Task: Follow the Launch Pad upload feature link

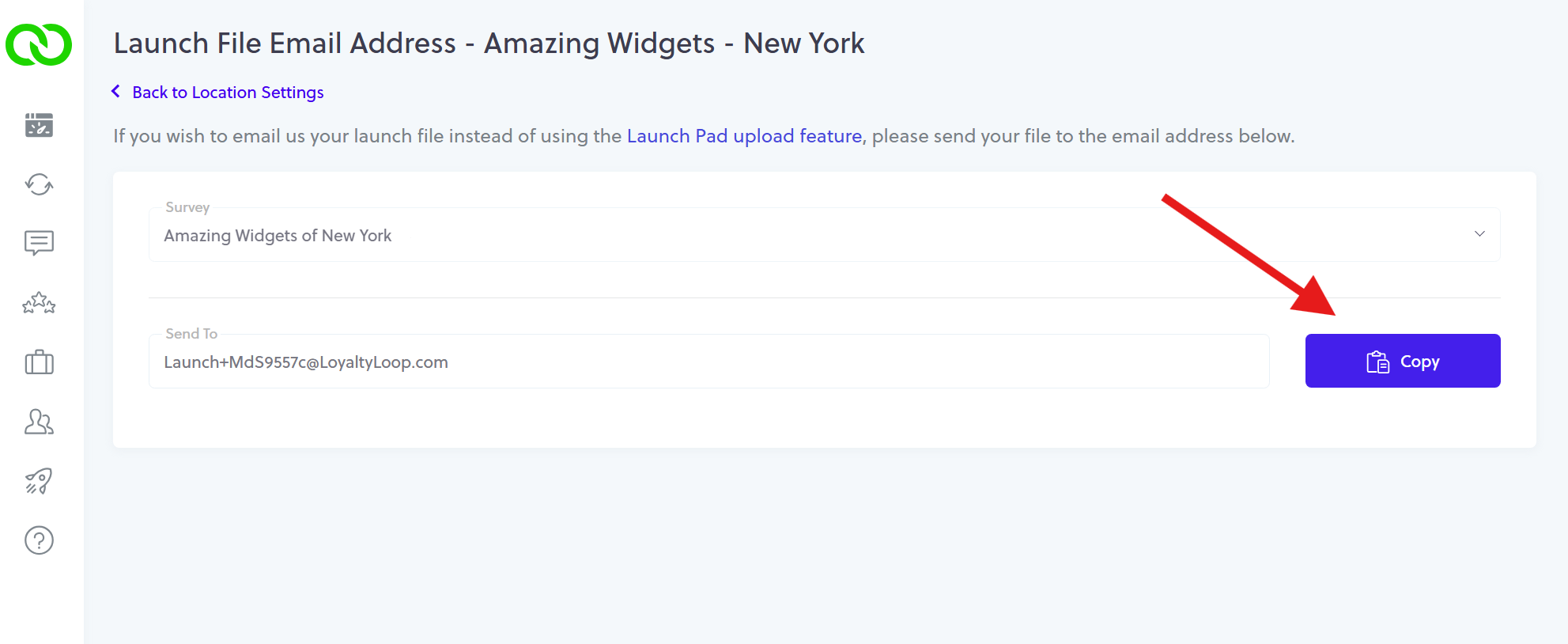Action: coord(744,136)
